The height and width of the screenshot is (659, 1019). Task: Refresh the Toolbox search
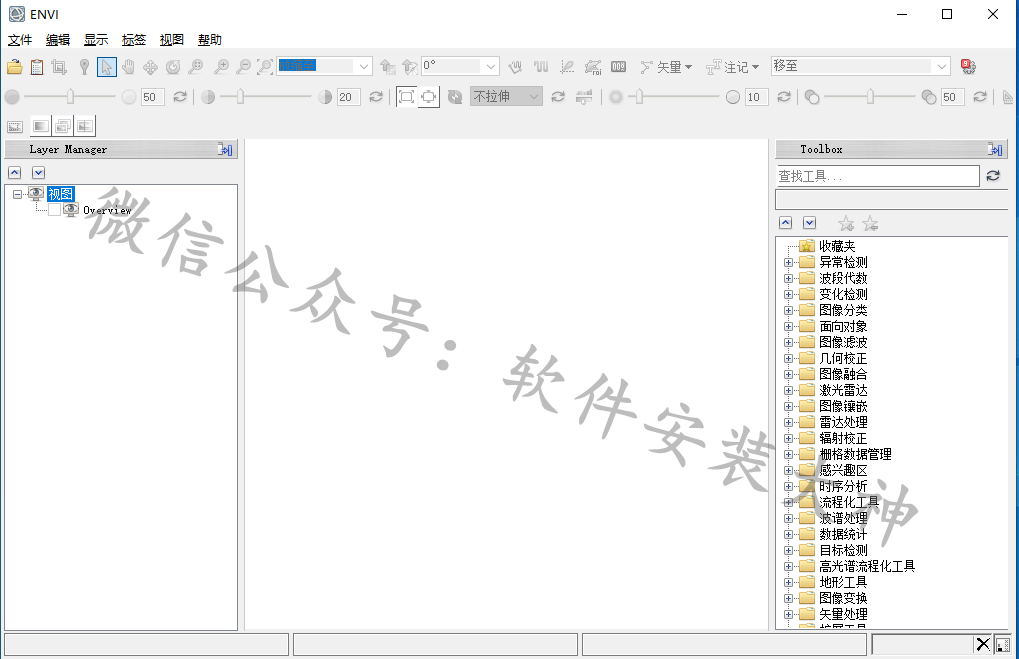pyautogui.click(x=993, y=175)
